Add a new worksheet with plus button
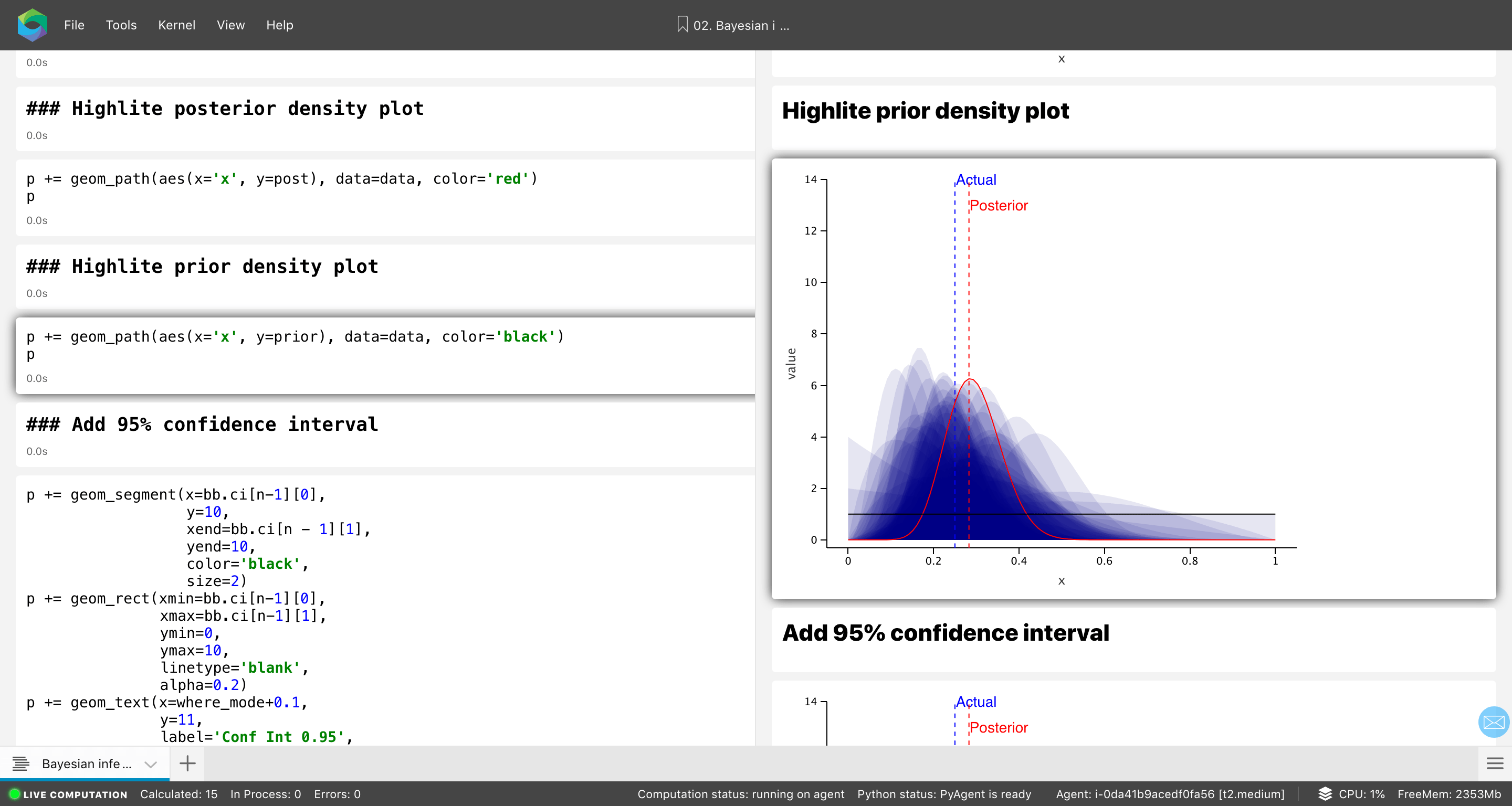Screen dimensions: 1512x806 pos(187,763)
